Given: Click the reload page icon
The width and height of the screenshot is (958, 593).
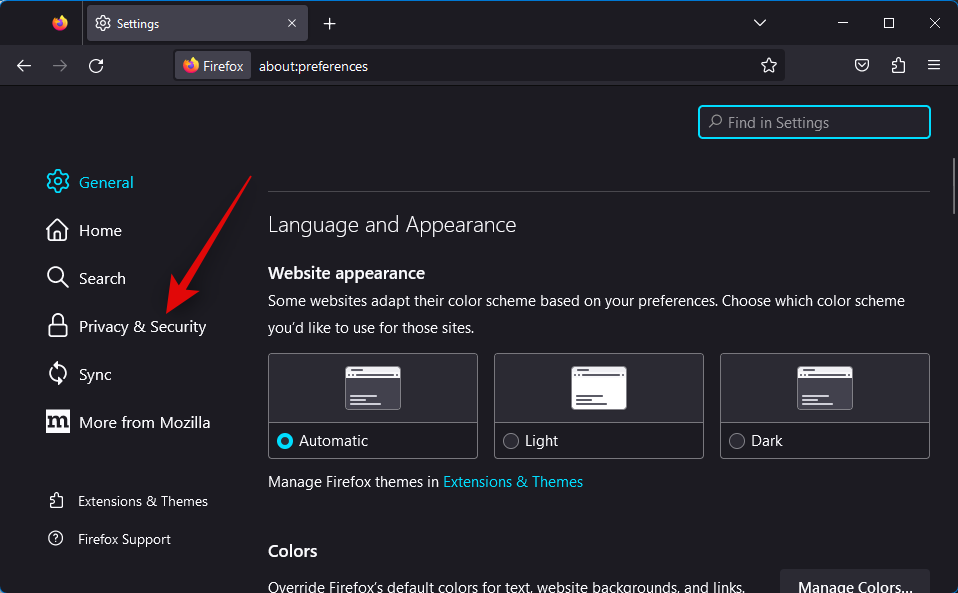Looking at the screenshot, I should [96, 66].
